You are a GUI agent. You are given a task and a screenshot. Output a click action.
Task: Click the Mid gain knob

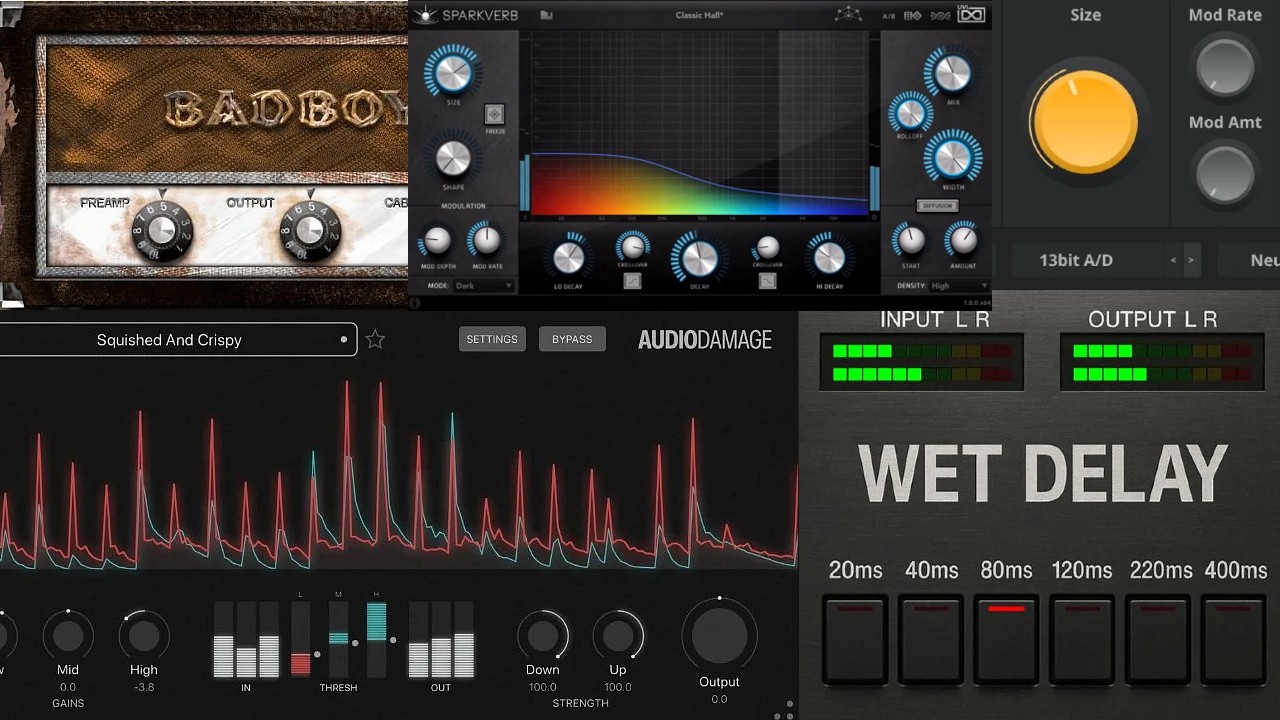68,635
